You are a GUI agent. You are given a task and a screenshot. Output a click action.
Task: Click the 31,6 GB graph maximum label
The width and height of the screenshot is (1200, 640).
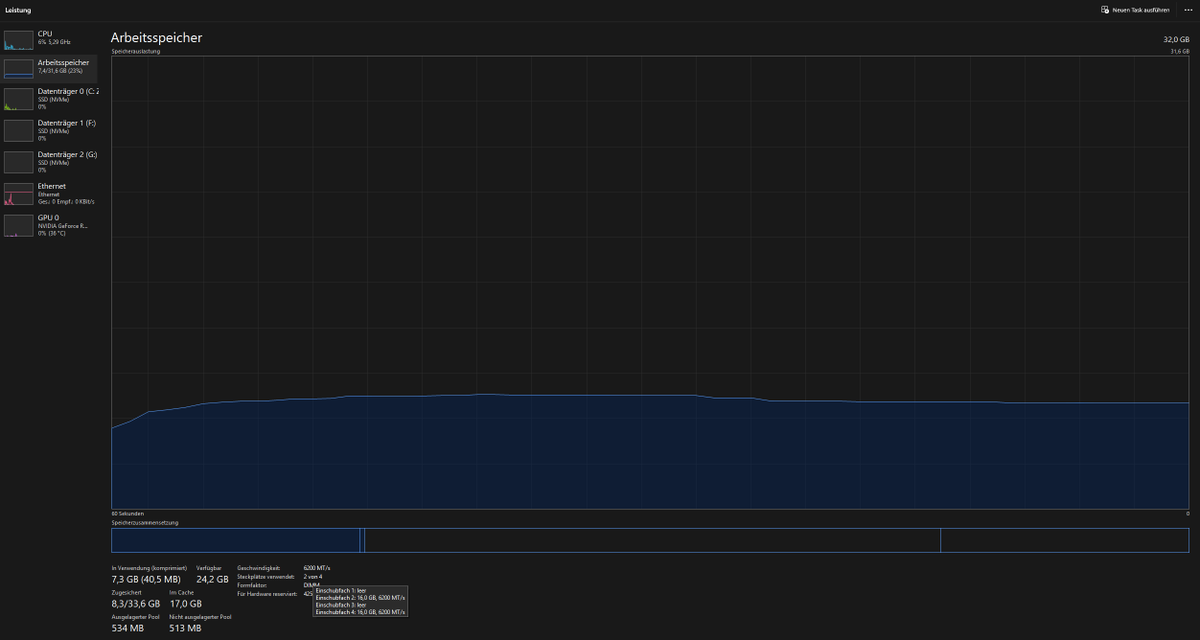pos(1180,51)
